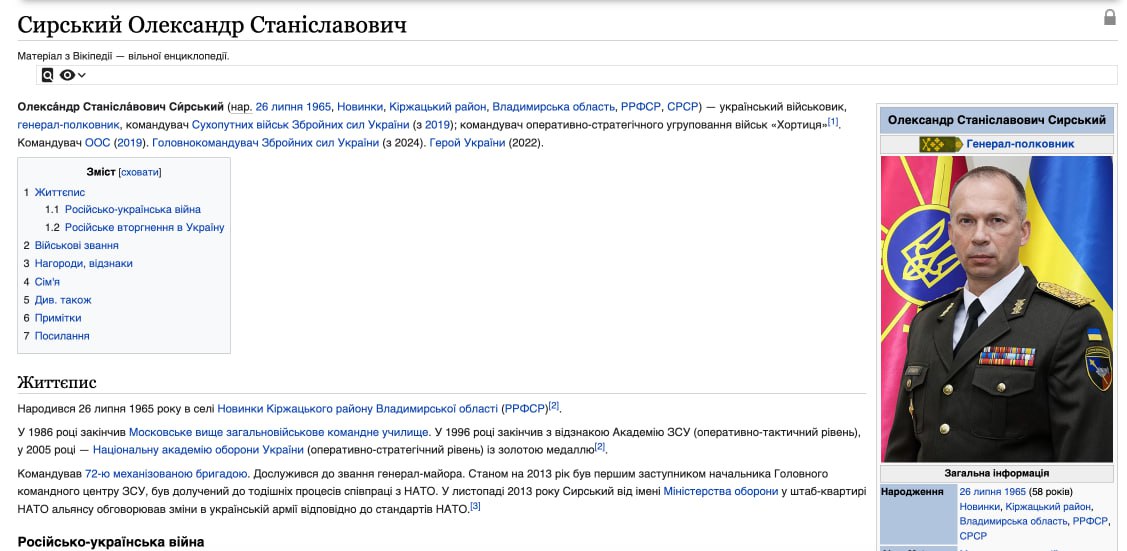This screenshot has width=1127, height=551.
Task: Open the 'Герой України' link
Action: coord(466,143)
